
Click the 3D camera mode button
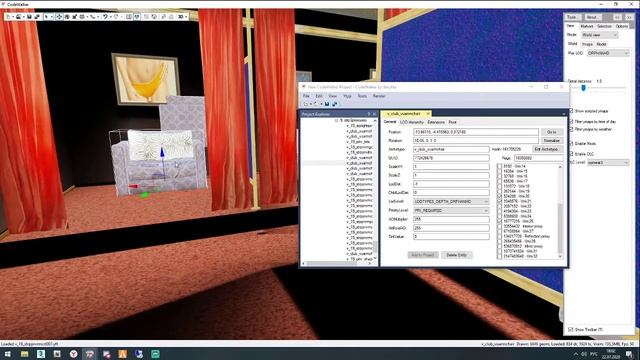coord(180,17)
